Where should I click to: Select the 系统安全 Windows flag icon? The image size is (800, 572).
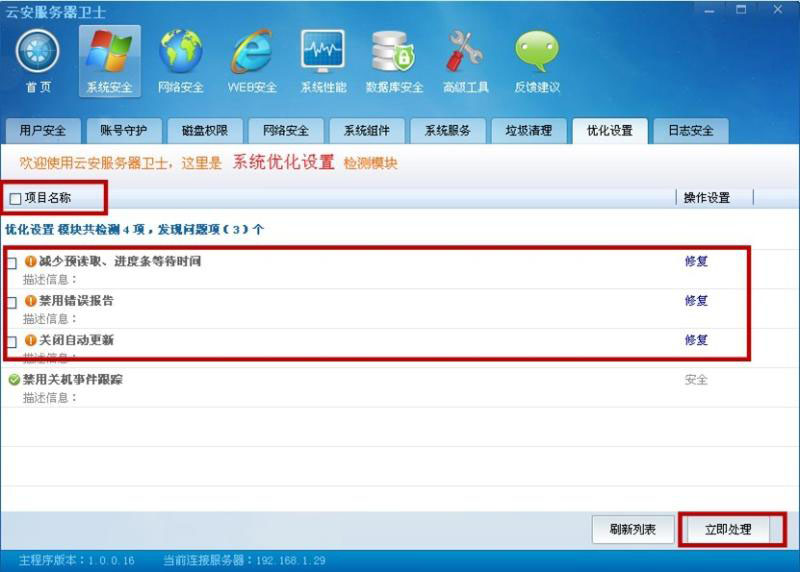[110, 52]
